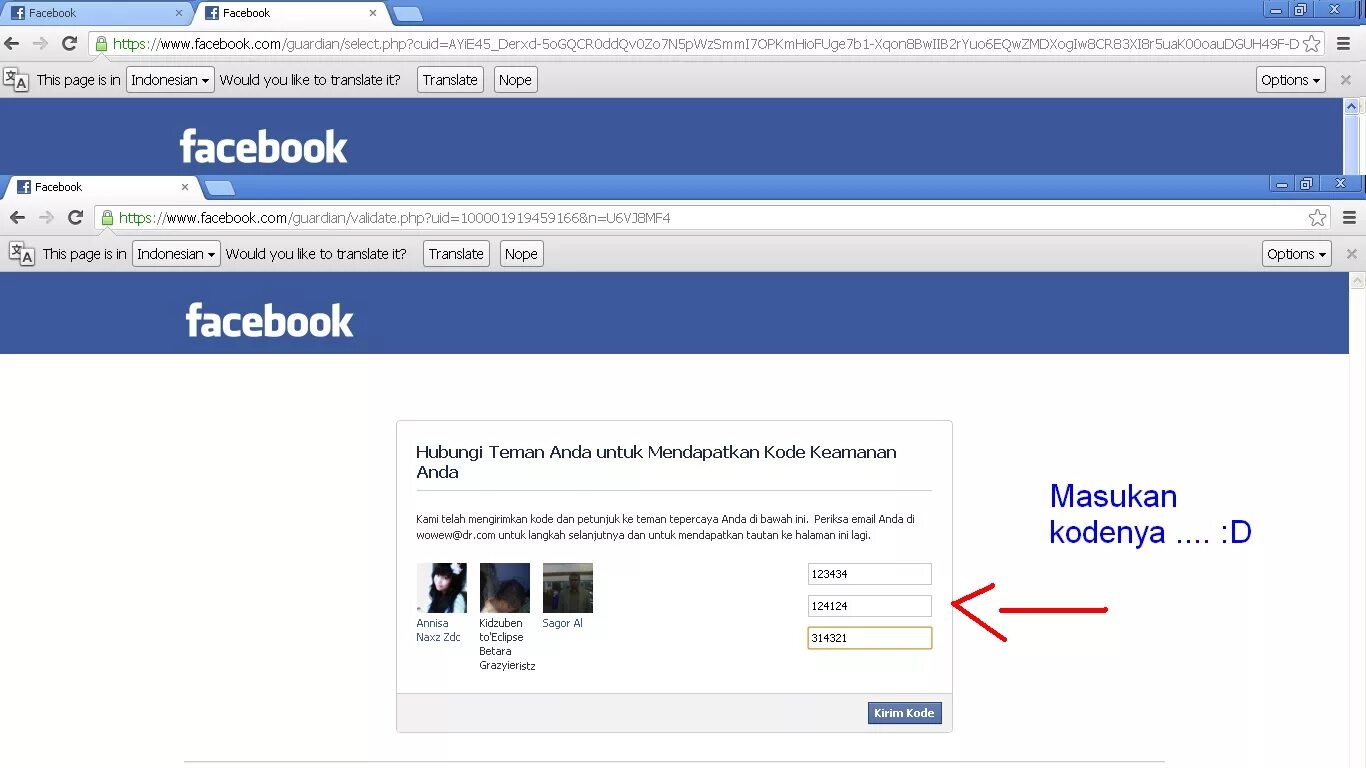Click the front window's back arrow

(x=17, y=218)
